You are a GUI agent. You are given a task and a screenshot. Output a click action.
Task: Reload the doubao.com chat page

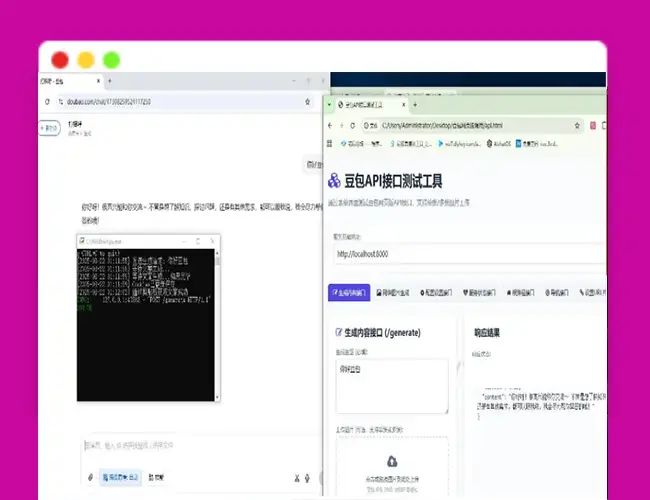pos(47,102)
